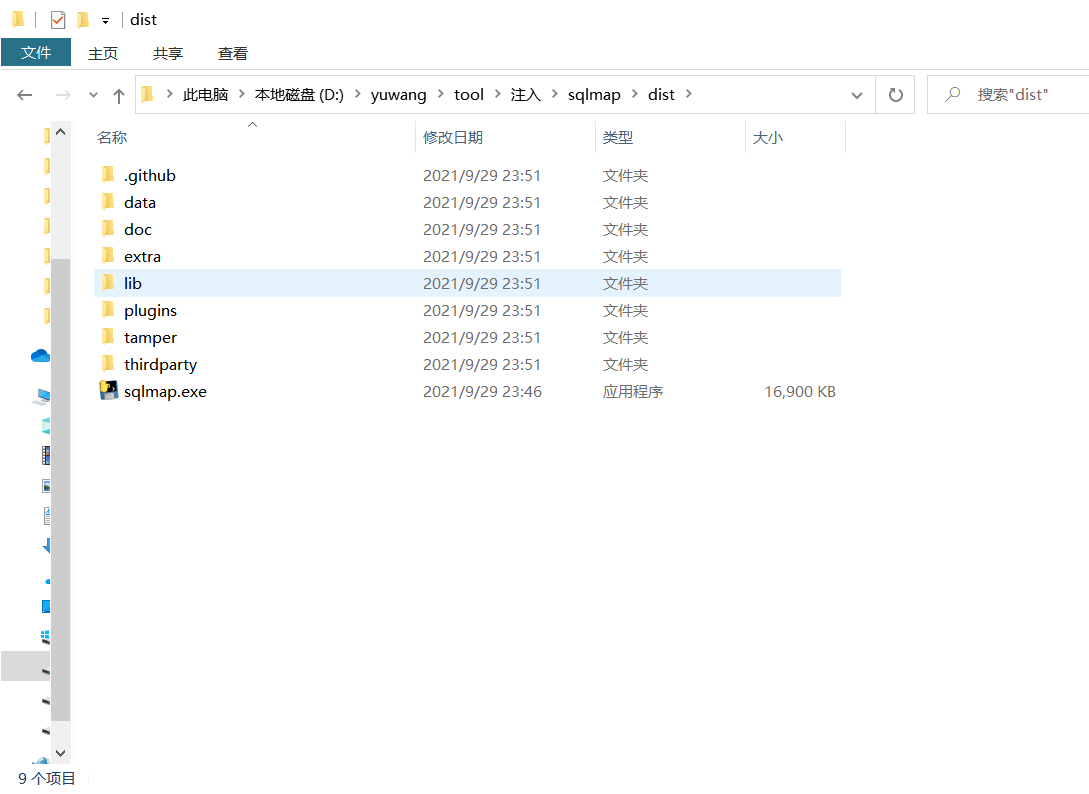The height and width of the screenshot is (794, 1089).
Task: Click the New Folder icon in quick access toolbar
Action: click(83, 19)
